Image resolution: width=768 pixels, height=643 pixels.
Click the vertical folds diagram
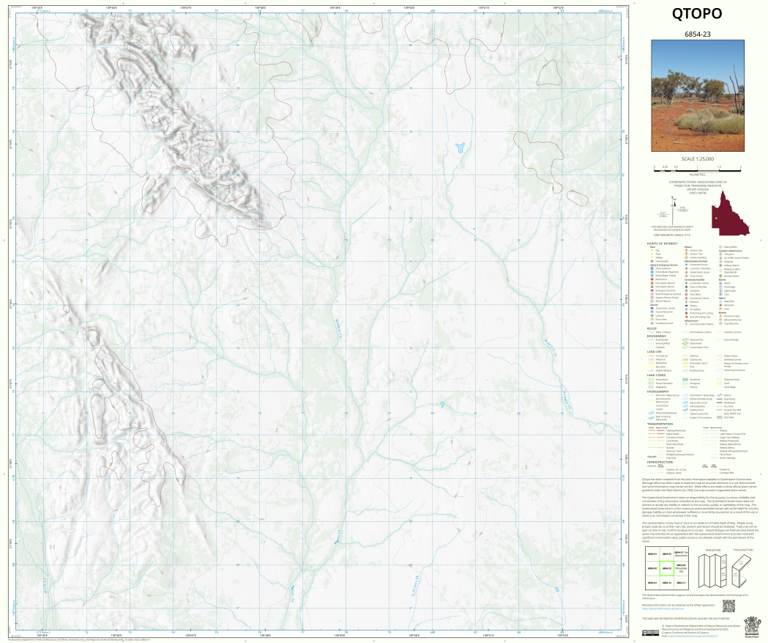710,570
